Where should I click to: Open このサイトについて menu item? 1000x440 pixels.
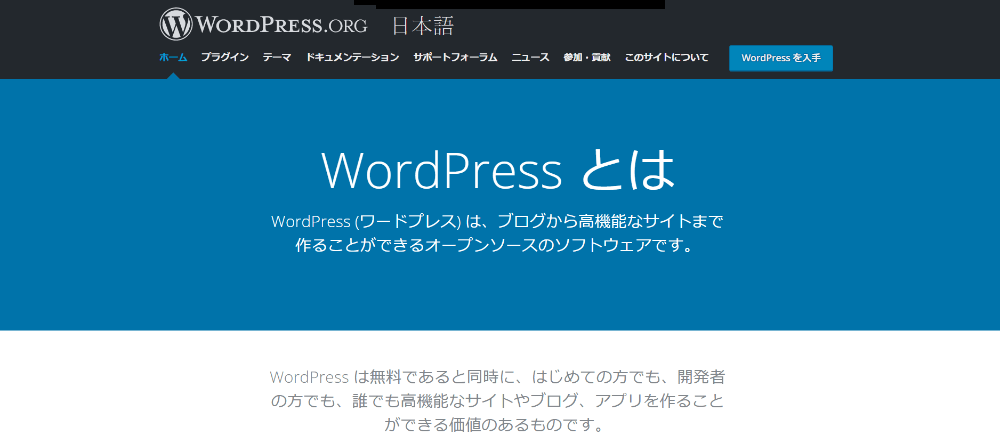pos(666,57)
